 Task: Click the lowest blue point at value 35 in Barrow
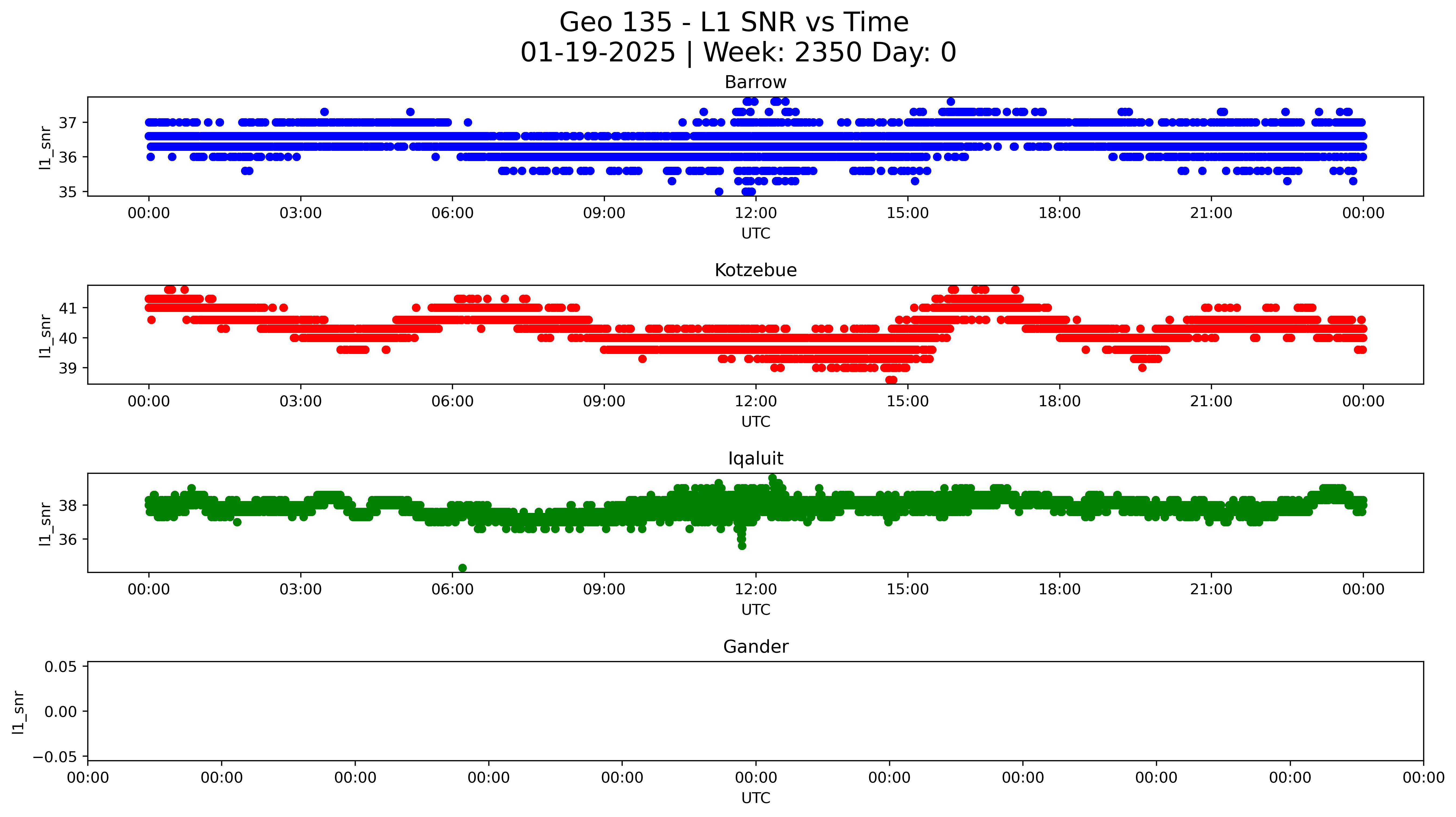719,192
